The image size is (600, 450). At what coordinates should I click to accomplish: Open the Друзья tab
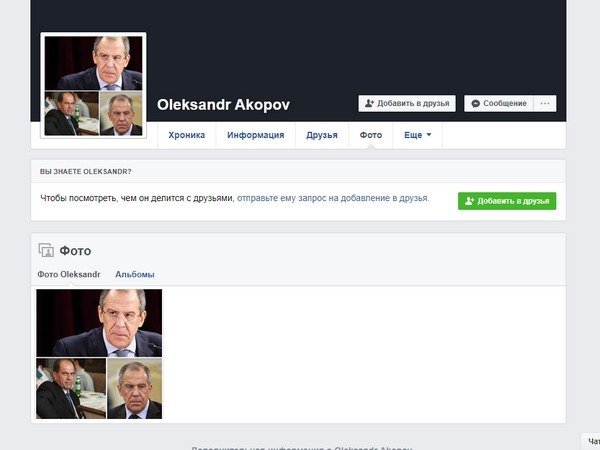click(x=322, y=135)
